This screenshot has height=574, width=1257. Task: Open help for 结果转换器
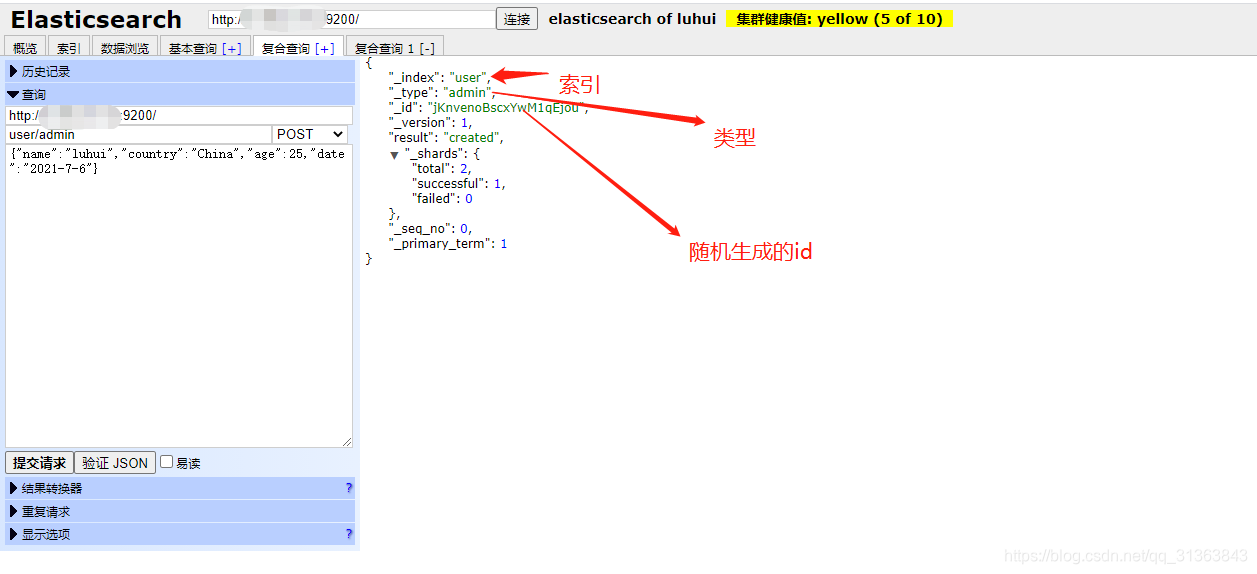pyautogui.click(x=349, y=488)
